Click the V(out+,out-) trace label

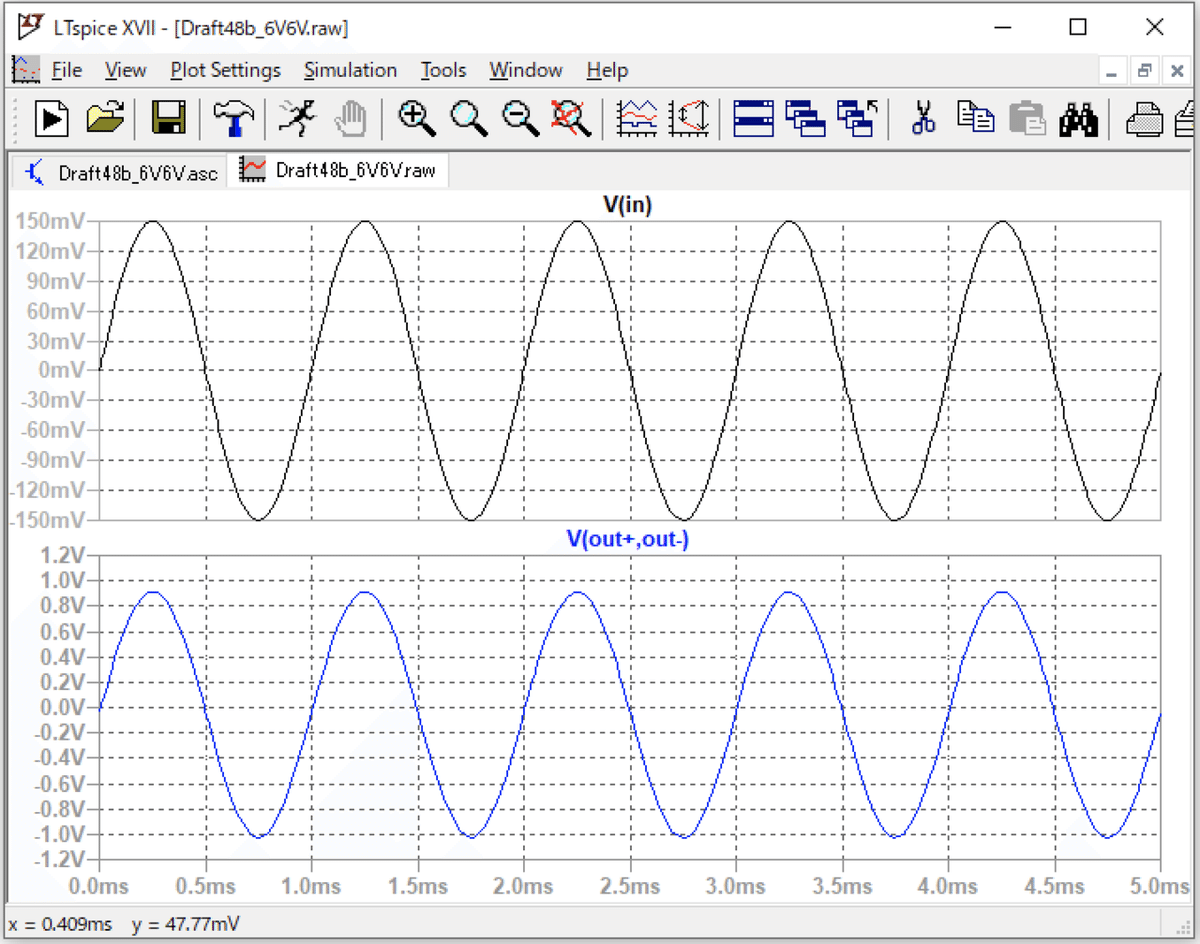tap(628, 539)
